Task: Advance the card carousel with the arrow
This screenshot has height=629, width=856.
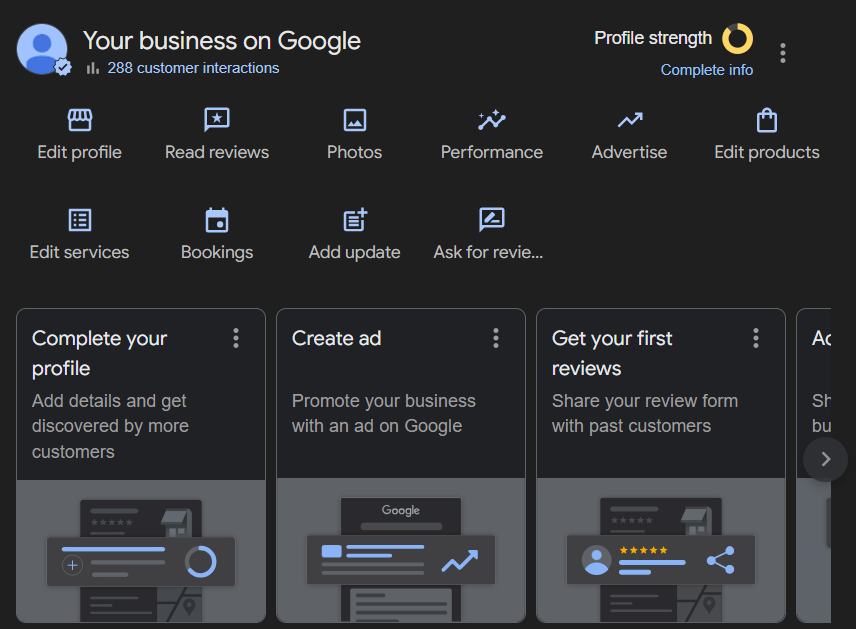Action: click(825, 459)
